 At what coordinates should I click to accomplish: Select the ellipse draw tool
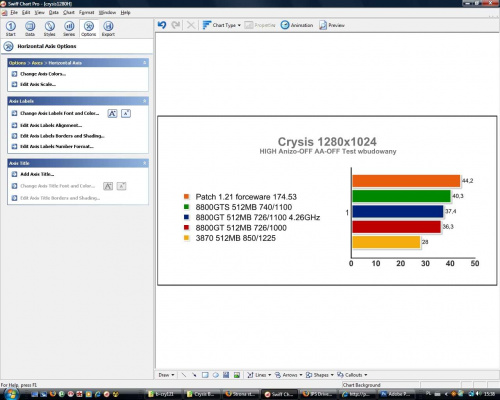216,375
